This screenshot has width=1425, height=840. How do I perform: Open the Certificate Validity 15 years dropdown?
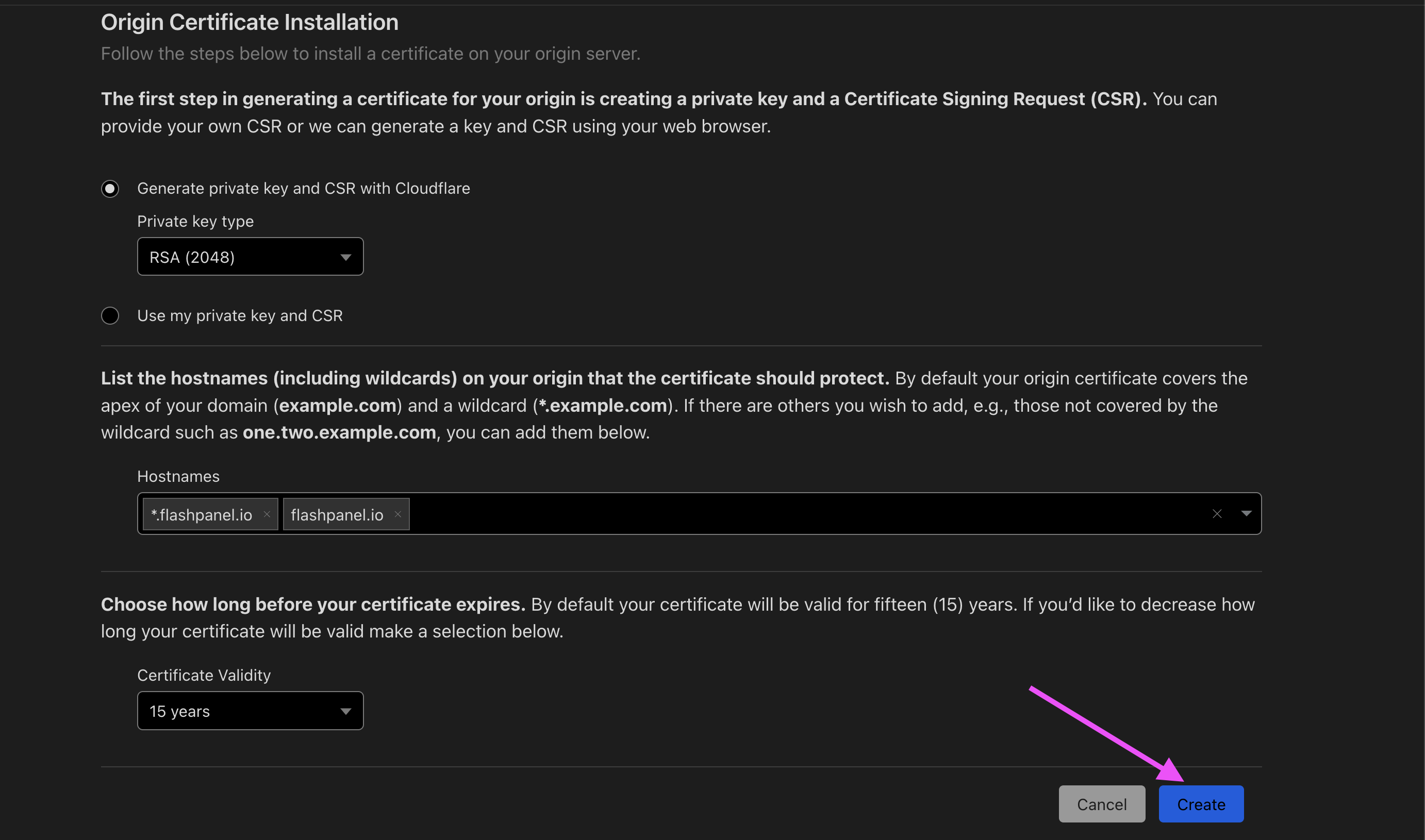coord(249,711)
